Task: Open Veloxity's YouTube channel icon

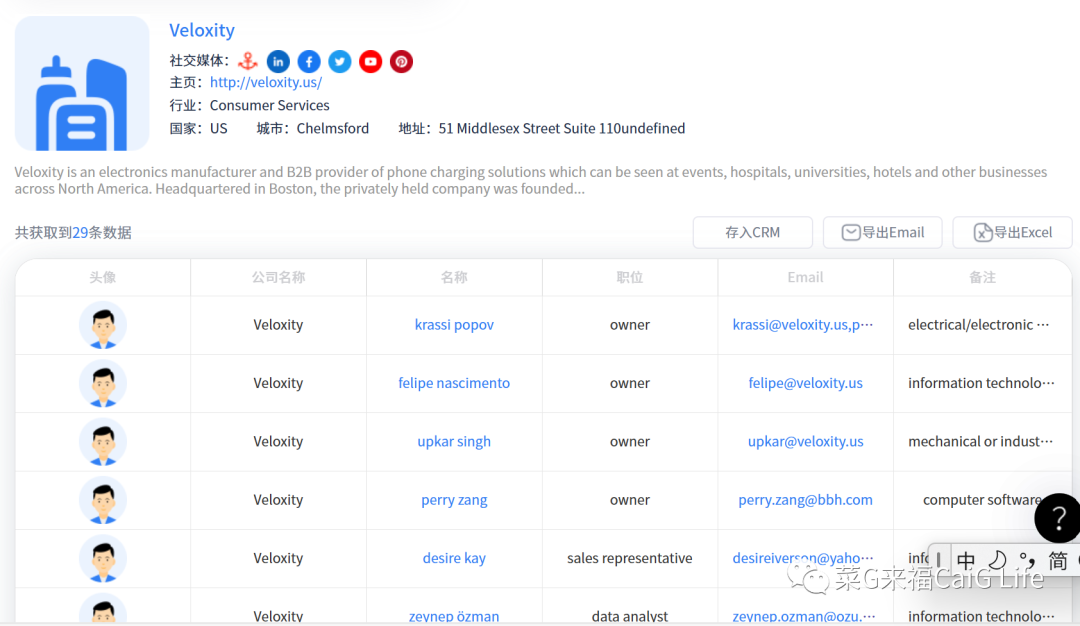Action: (371, 61)
